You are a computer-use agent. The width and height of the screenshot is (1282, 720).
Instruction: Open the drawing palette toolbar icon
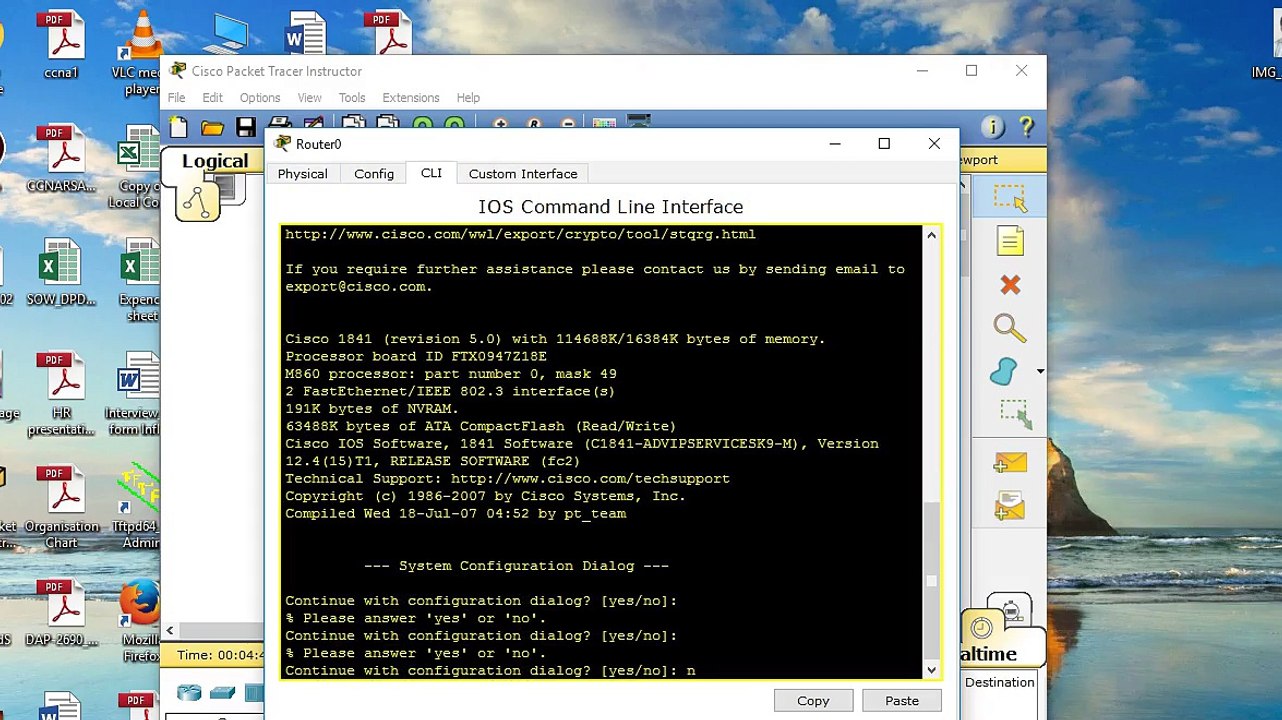pyautogui.click(x=604, y=125)
